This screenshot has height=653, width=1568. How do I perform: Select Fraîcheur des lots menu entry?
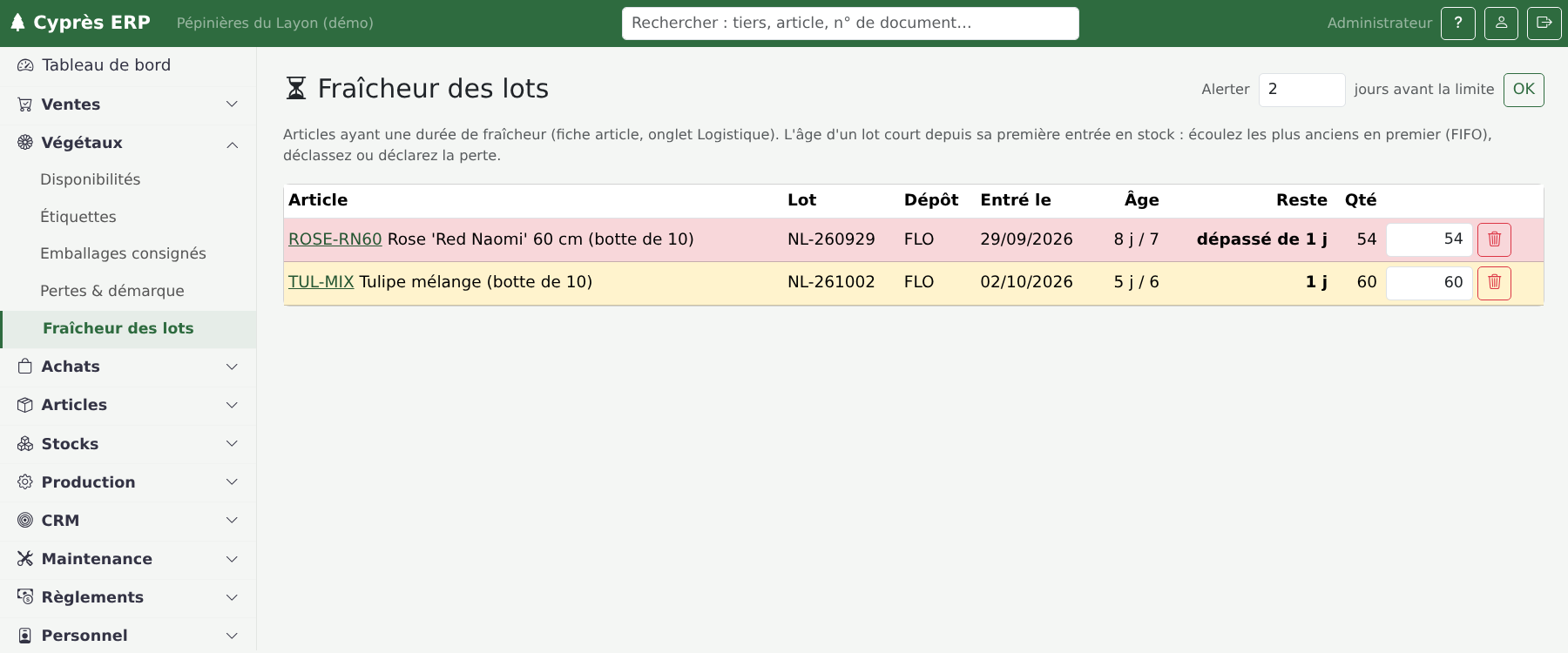[x=128, y=329]
